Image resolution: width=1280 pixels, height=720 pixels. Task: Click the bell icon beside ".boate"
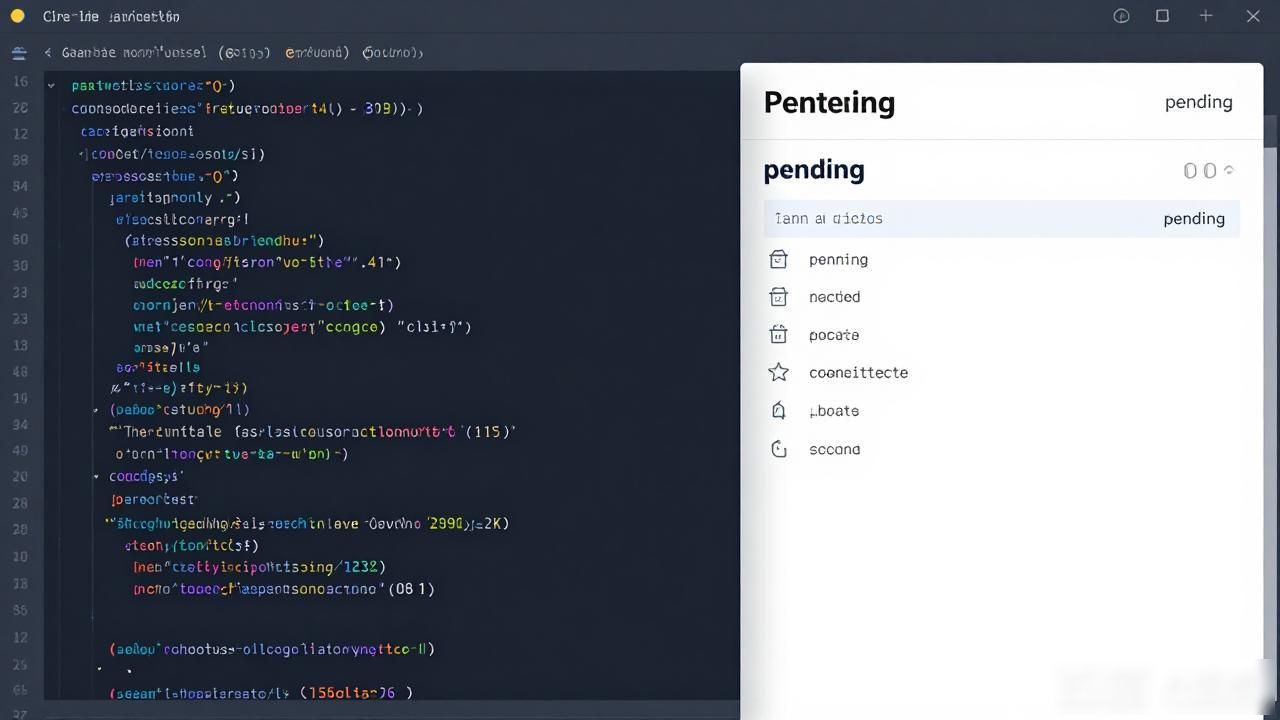[x=778, y=411]
